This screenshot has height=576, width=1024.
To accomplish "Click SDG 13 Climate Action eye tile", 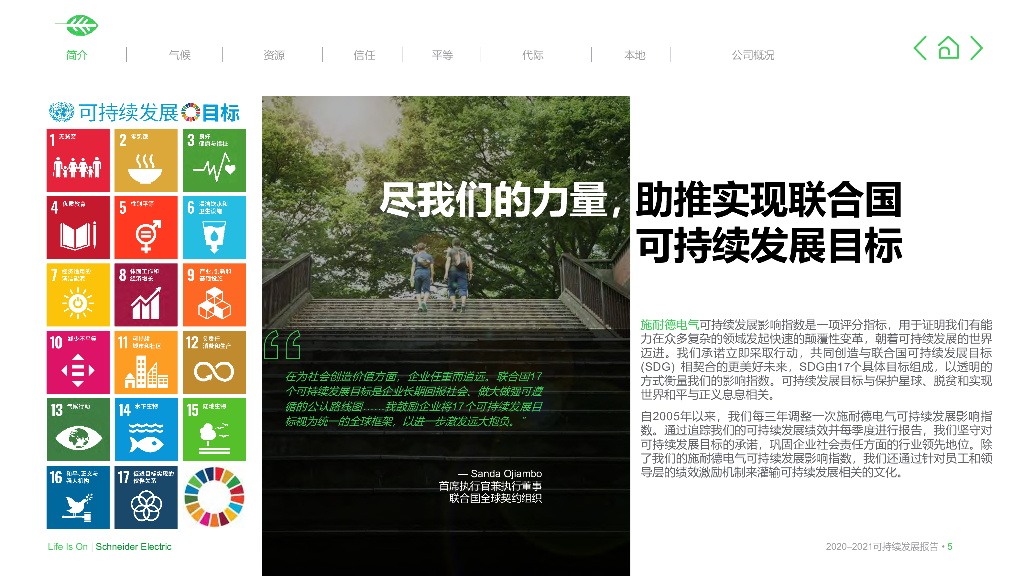I will (x=78, y=430).
